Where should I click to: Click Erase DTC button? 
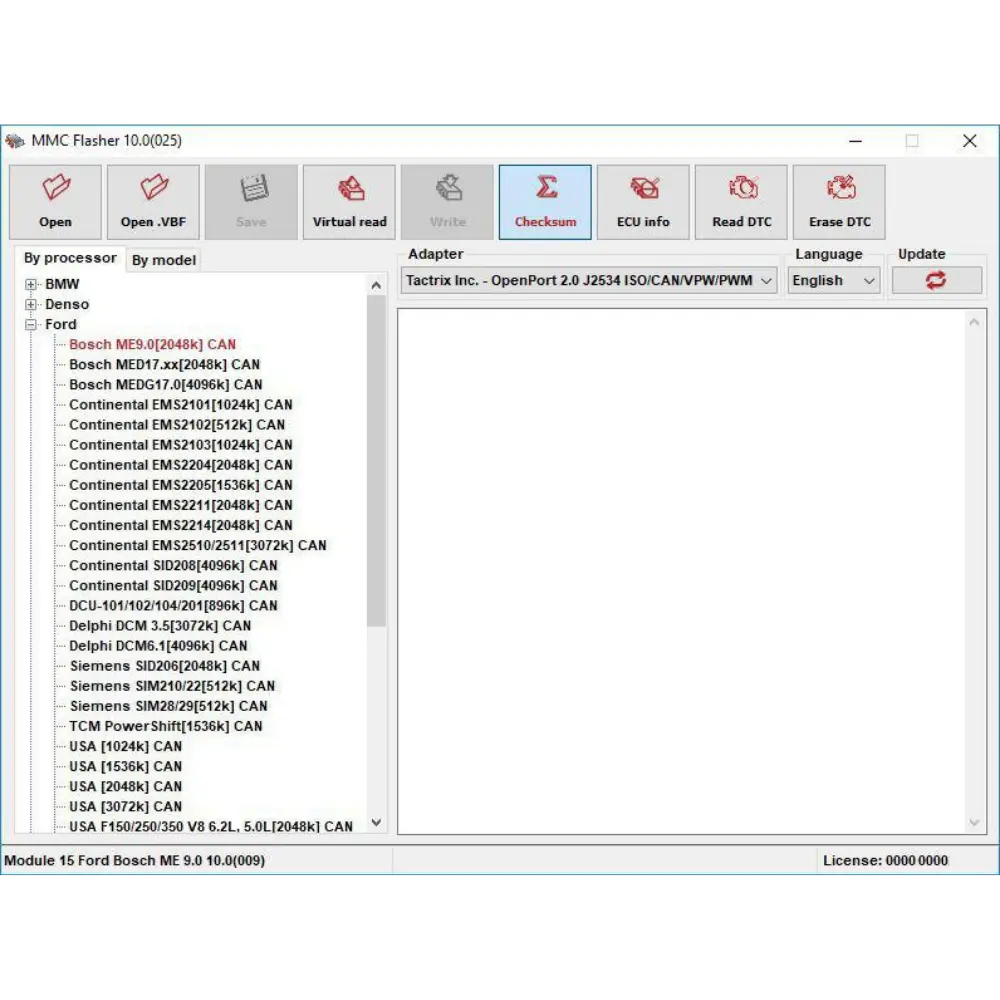[x=839, y=202]
